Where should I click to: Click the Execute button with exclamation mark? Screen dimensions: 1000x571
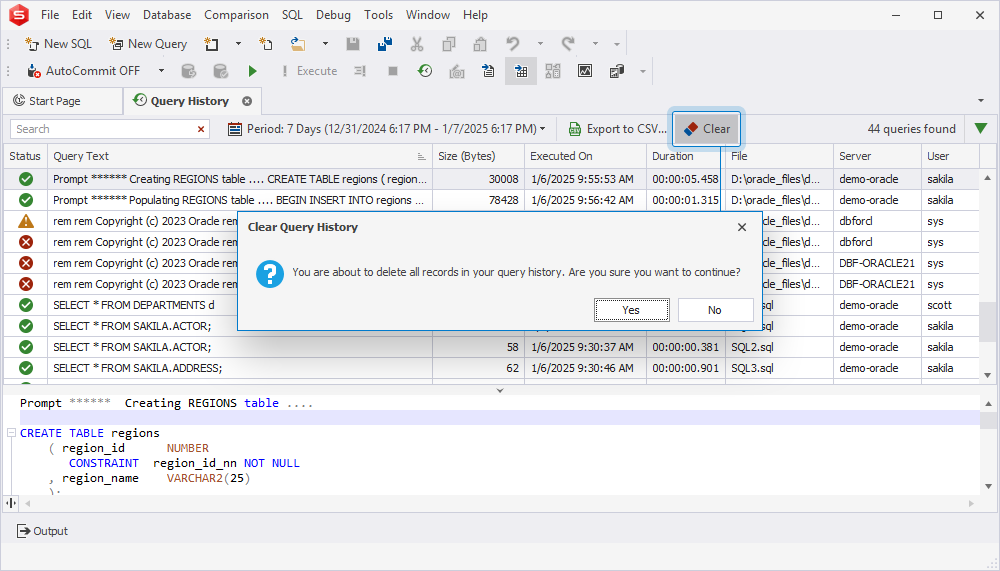tap(309, 71)
